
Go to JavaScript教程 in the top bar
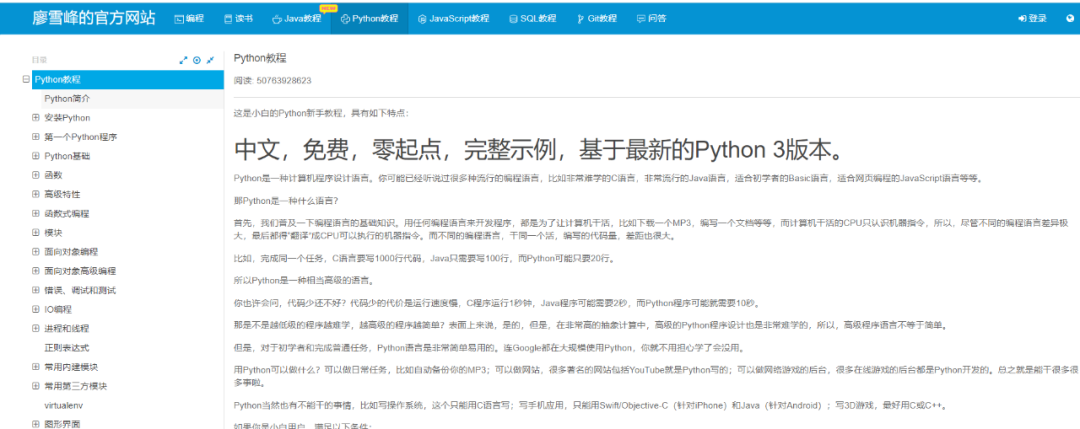coord(453,19)
